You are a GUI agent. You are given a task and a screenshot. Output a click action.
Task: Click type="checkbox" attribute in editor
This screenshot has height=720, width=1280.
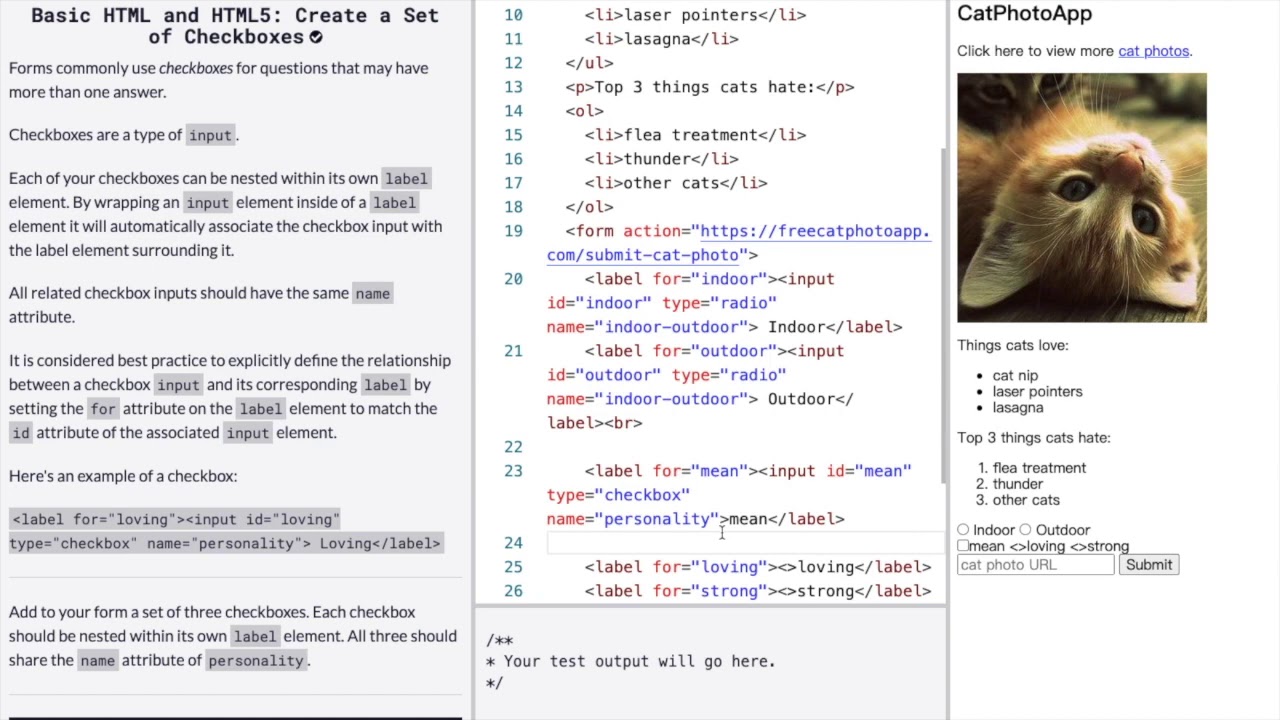pos(618,495)
